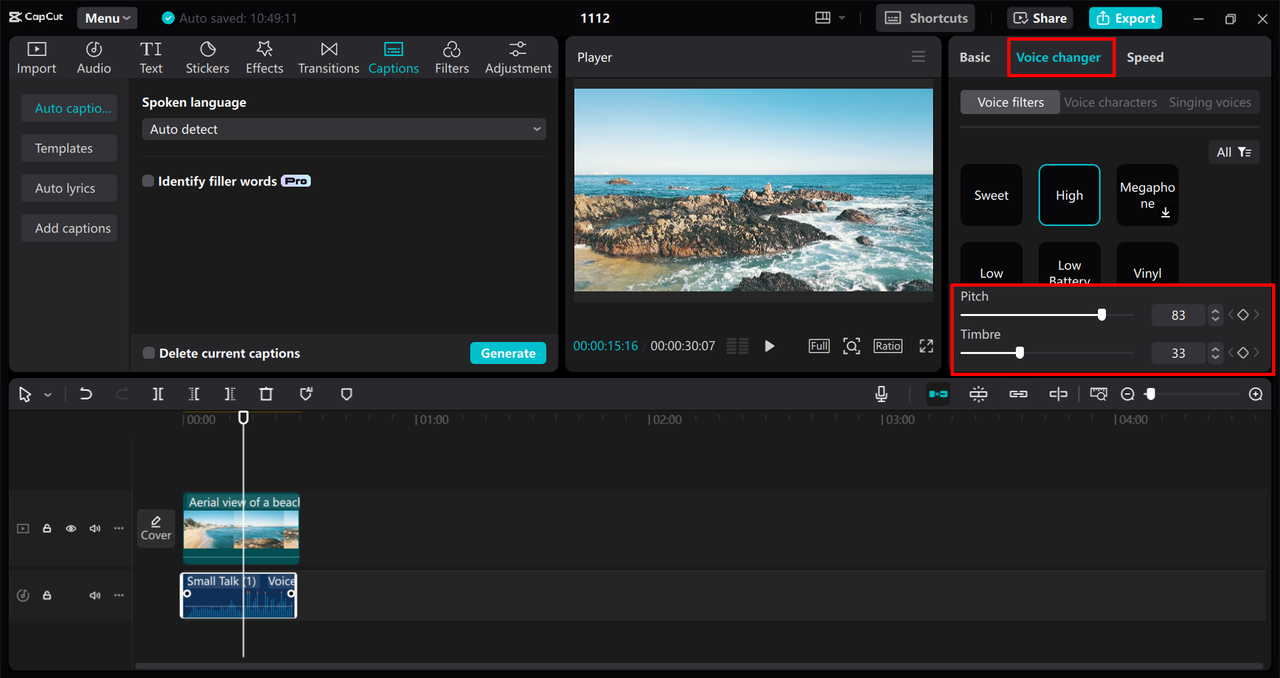Open more options for the video track
Viewport: 1280px width, 678px height.
(119, 528)
